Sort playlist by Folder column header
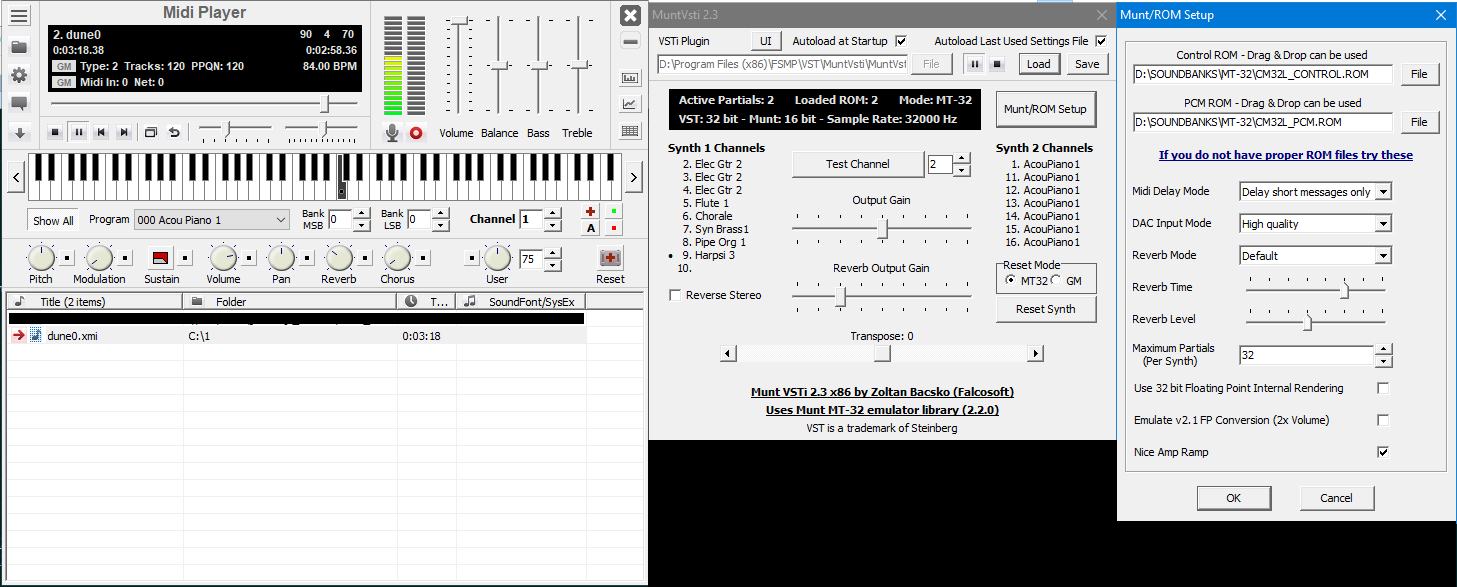The width and height of the screenshot is (1457, 587). click(290, 301)
